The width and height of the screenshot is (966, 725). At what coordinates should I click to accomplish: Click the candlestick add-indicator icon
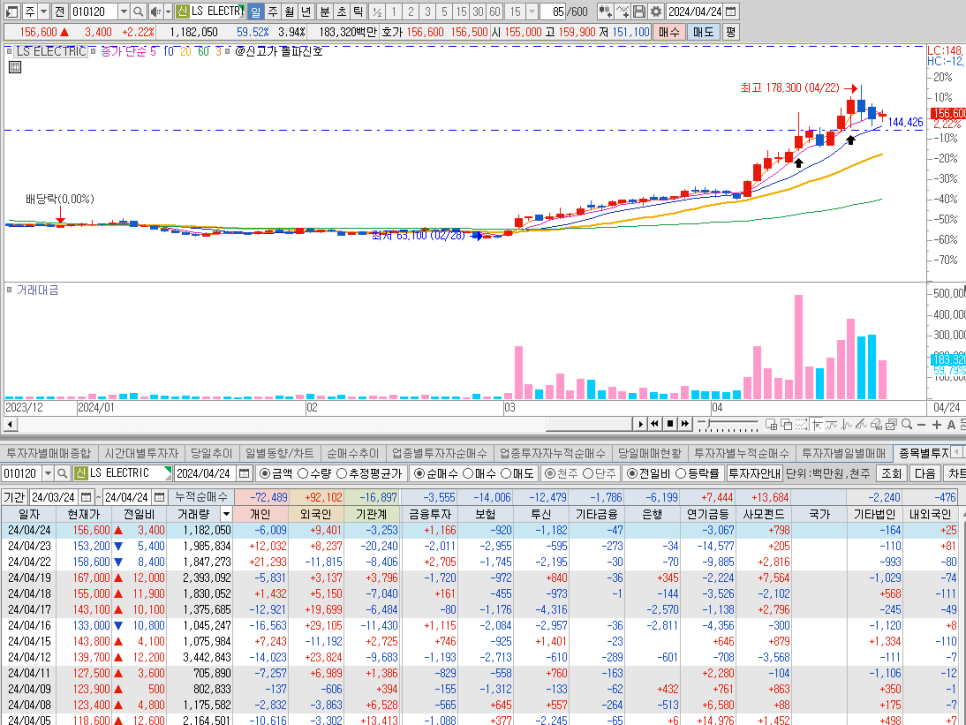(x=605, y=12)
